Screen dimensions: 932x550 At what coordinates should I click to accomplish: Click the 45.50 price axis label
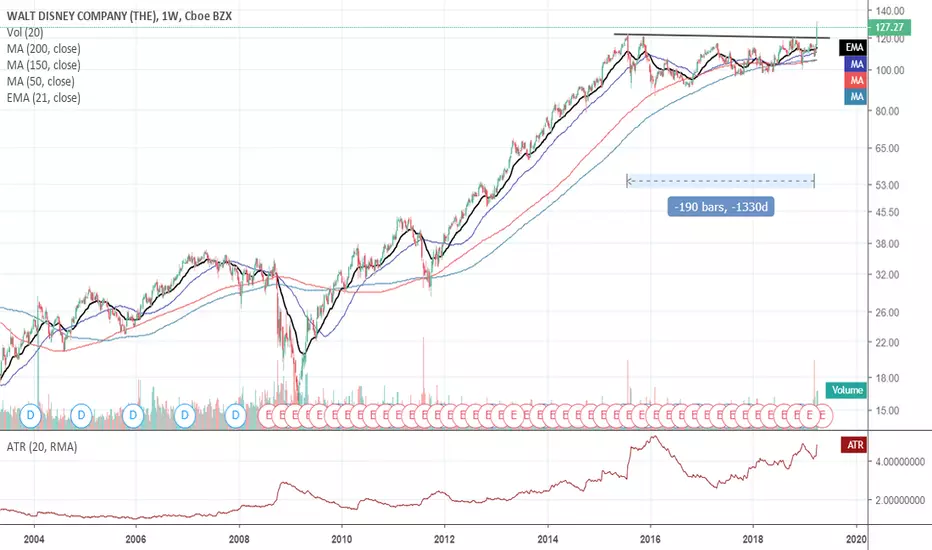tap(886, 212)
